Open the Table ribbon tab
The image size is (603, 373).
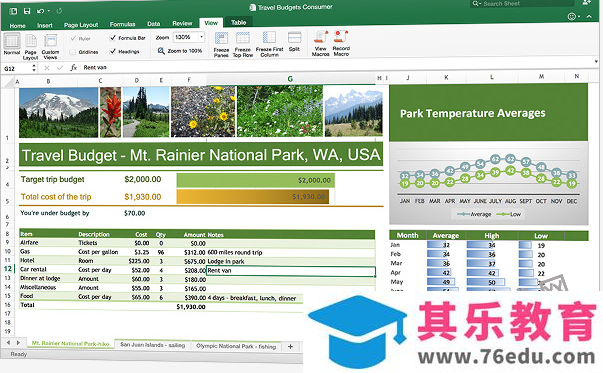point(238,22)
